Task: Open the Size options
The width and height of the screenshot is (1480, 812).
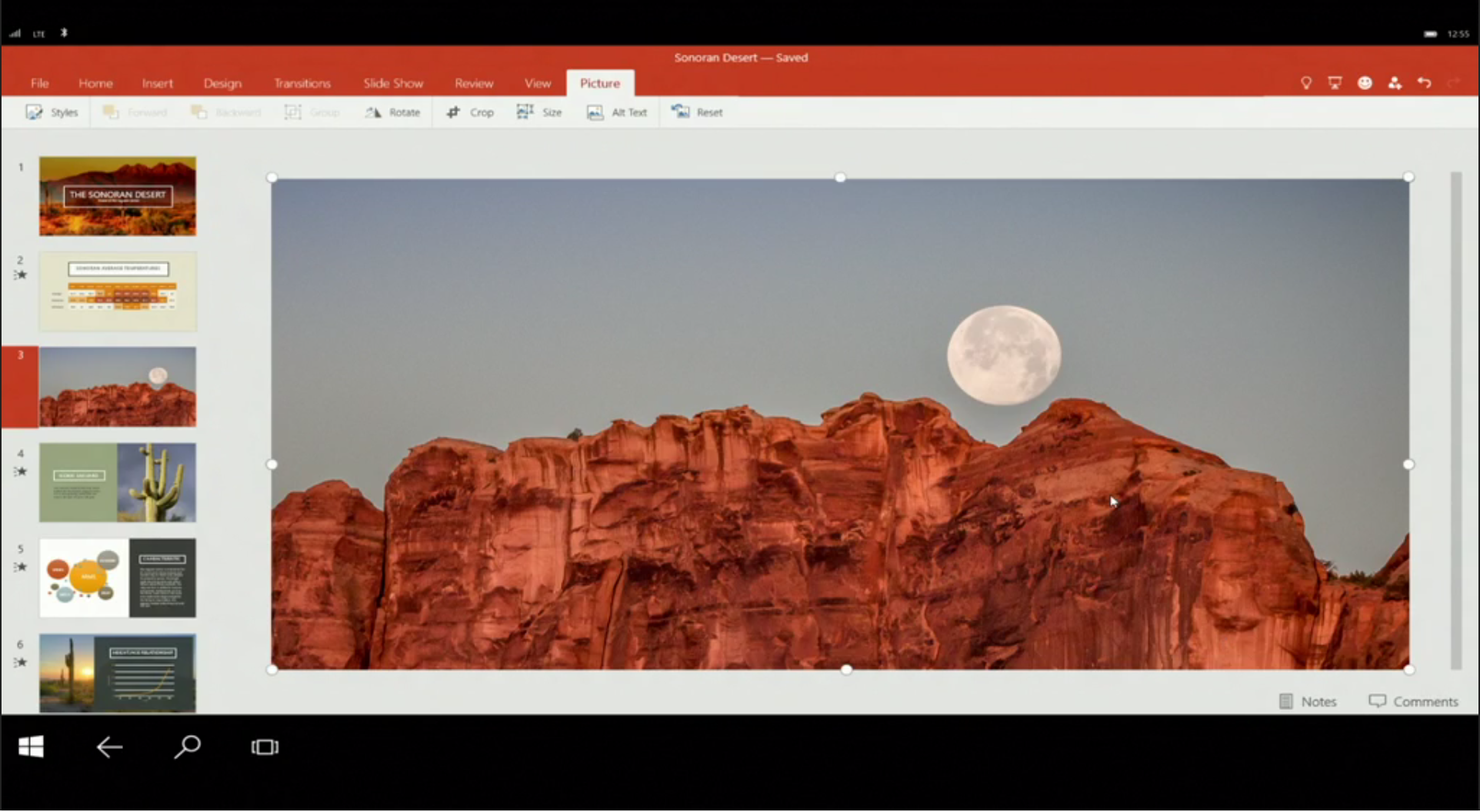Action: click(539, 111)
